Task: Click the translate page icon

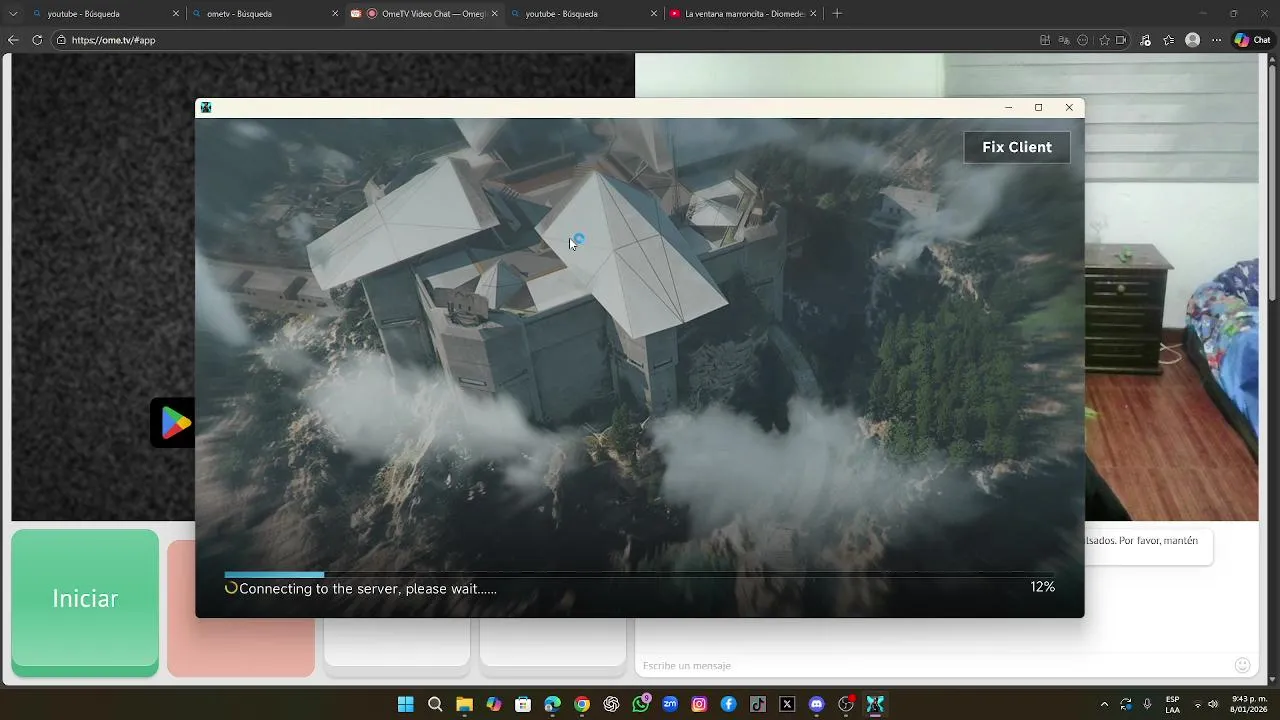Action: point(1064,40)
